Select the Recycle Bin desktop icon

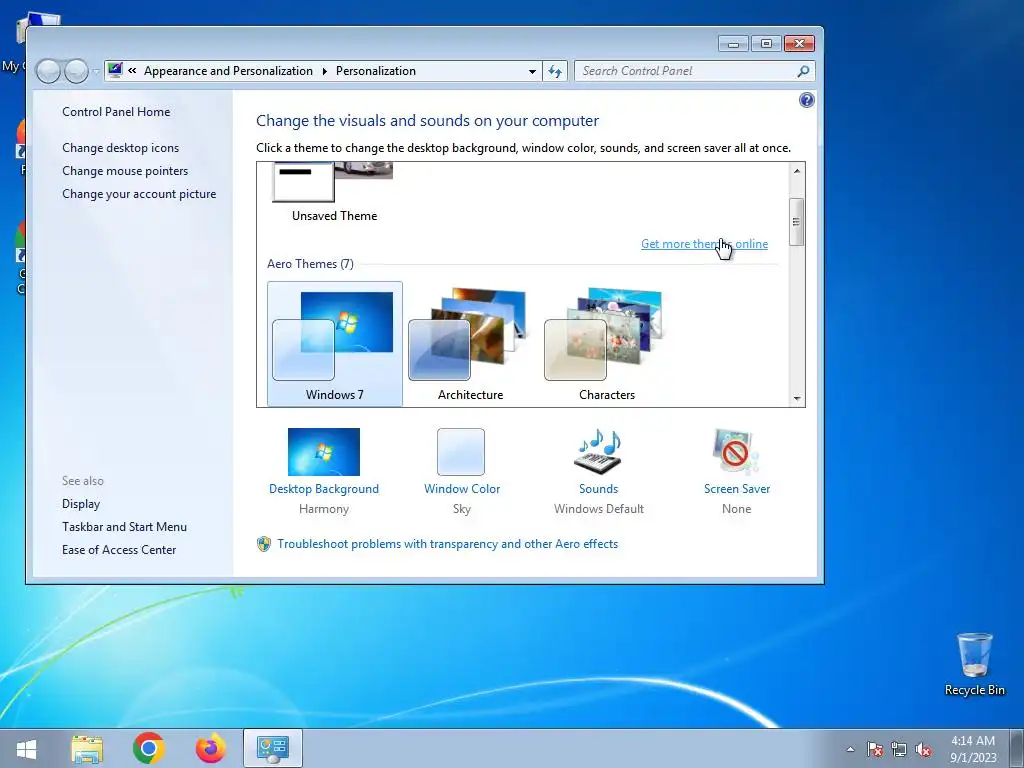pyautogui.click(x=974, y=664)
